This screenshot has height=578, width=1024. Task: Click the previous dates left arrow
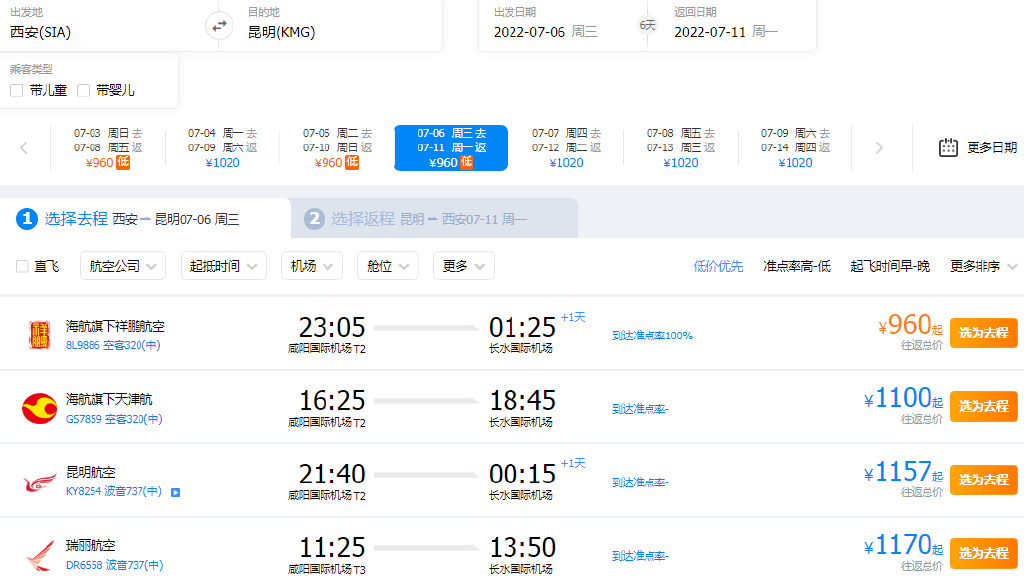coord(24,148)
